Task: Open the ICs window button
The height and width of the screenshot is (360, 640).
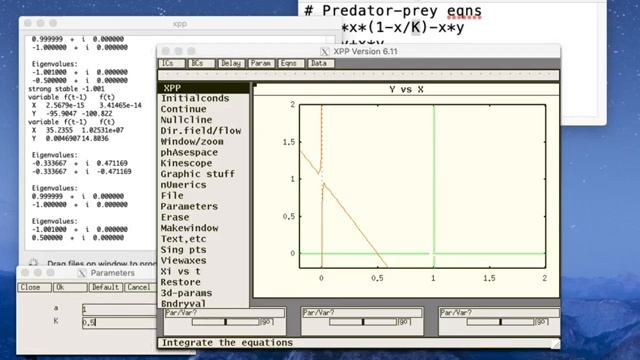Action: coord(172,64)
